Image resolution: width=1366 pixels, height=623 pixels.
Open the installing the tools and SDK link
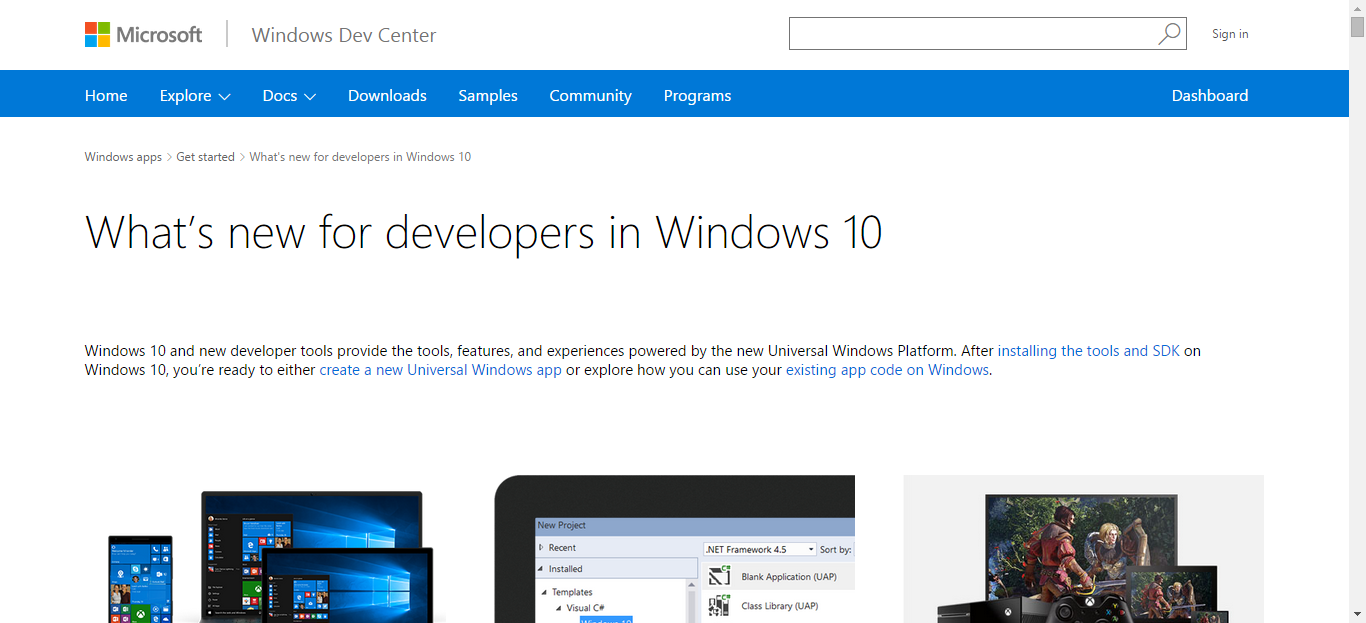click(x=1087, y=350)
